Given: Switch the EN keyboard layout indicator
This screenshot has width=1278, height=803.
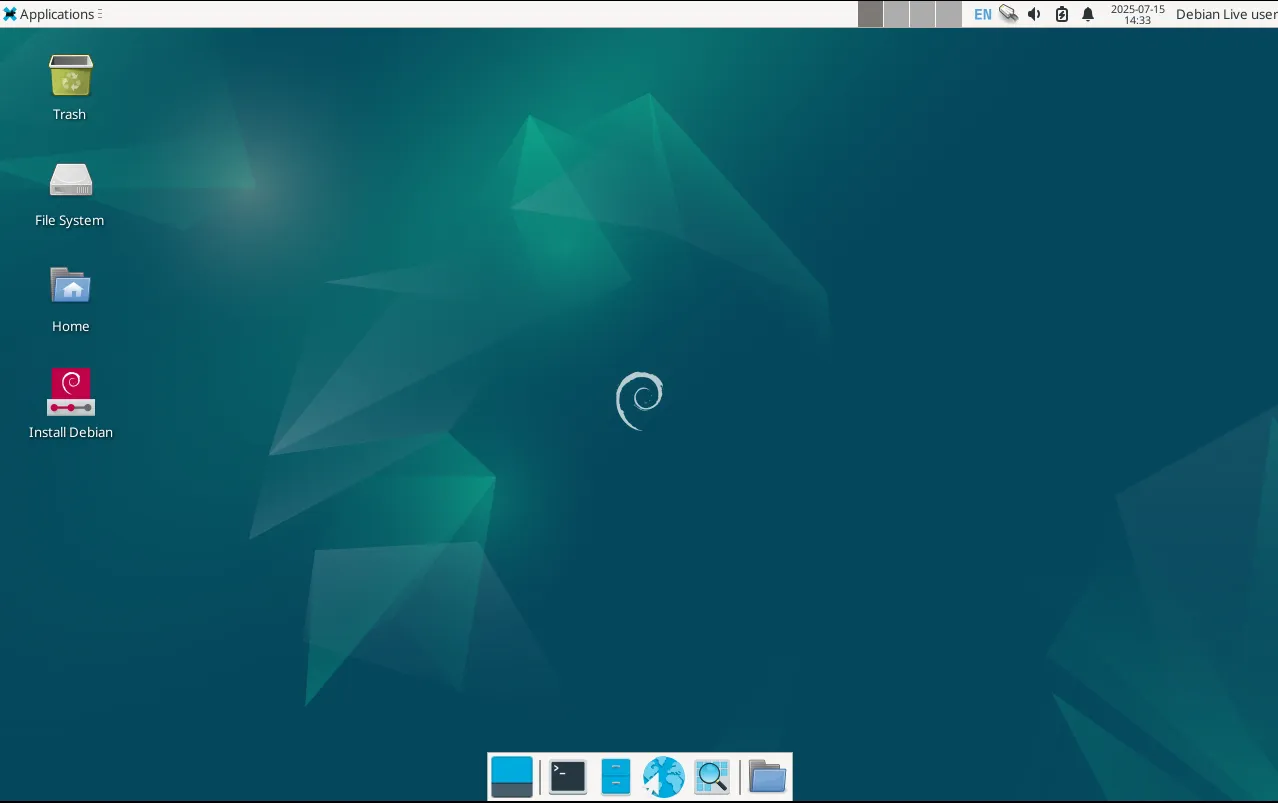Looking at the screenshot, I should [x=982, y=14].
